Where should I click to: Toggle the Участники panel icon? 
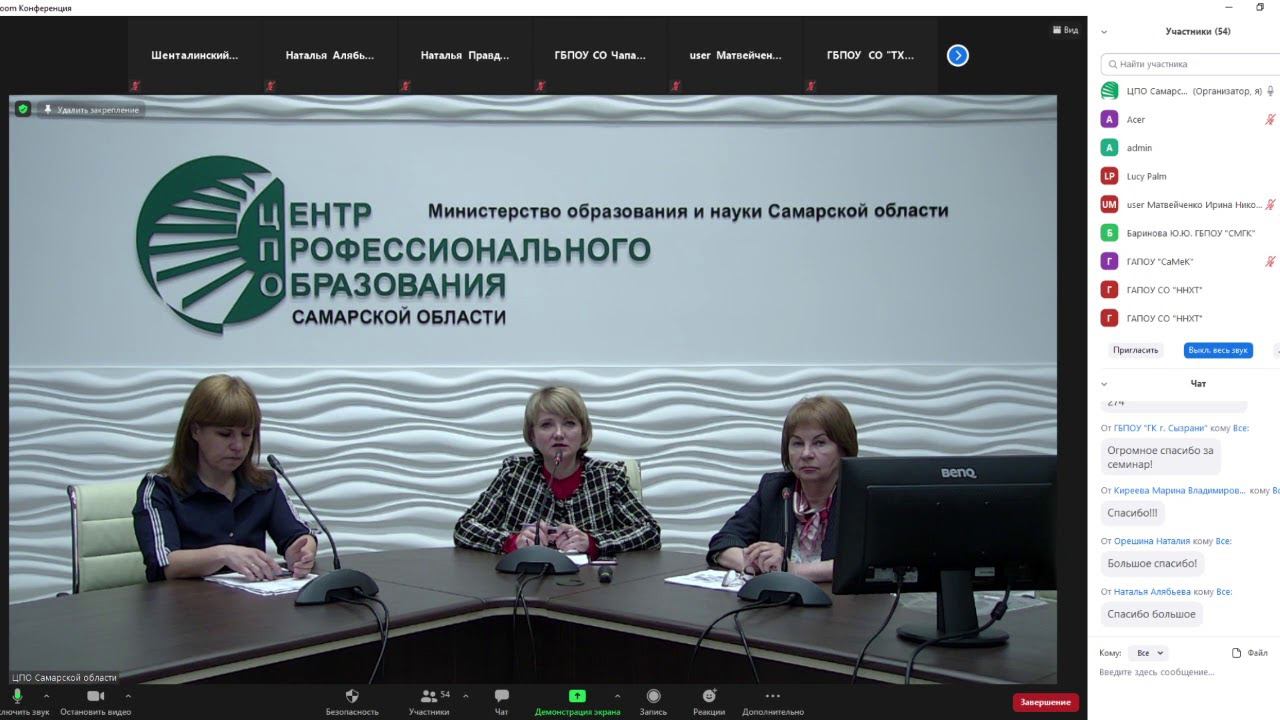429,696
